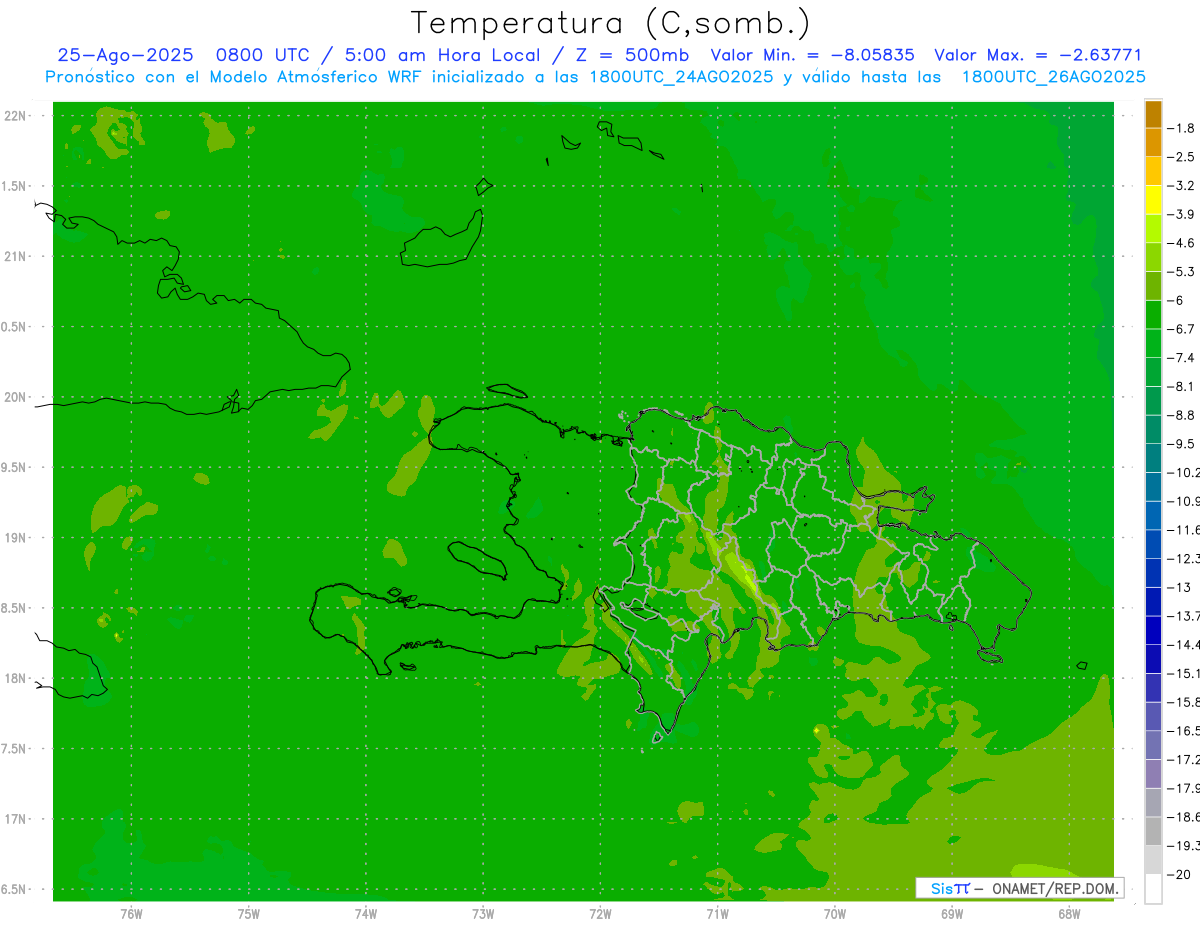This screenshot has height=927, width=1200.
Task: Click the 72W longitude label
Action: (600, 914)
